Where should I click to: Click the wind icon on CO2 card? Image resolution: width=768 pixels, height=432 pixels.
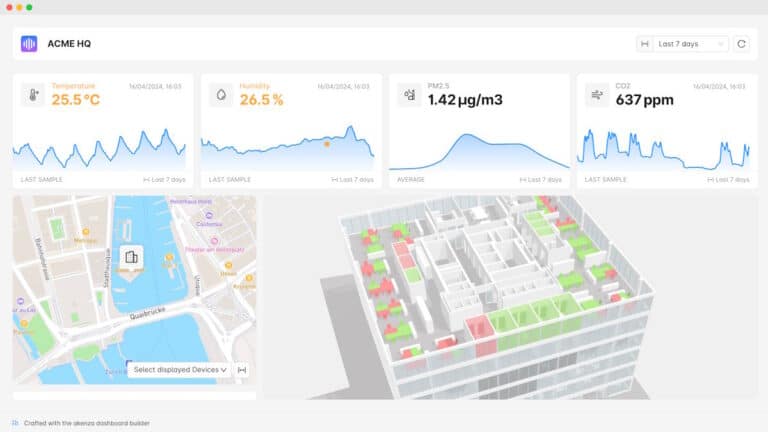[x=597, y=95]
